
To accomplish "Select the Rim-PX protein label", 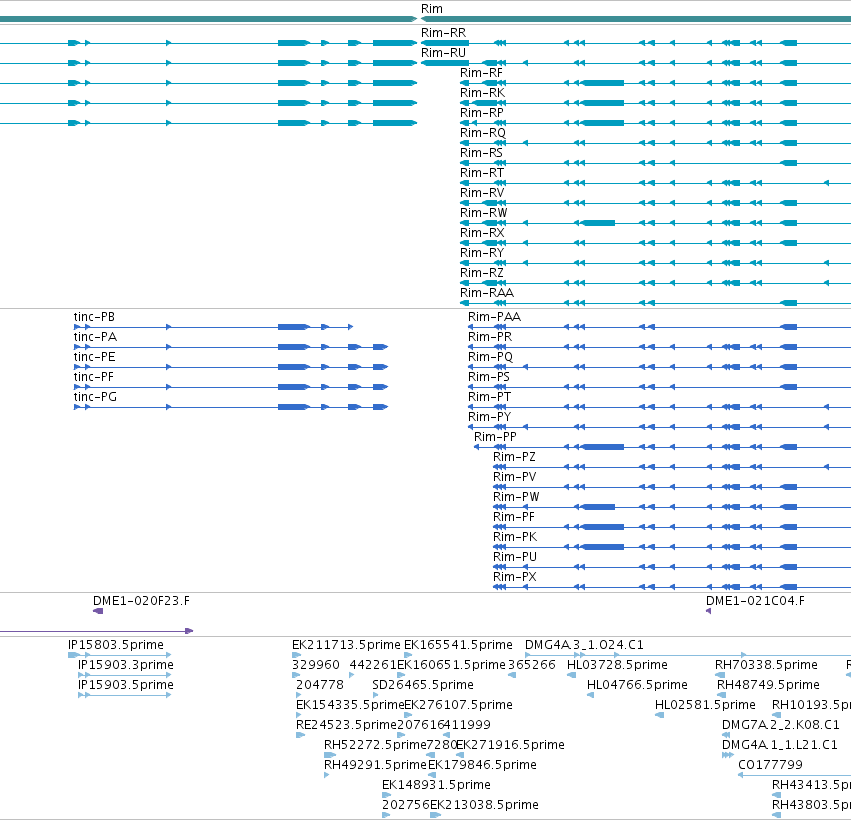I will point(515,577).
